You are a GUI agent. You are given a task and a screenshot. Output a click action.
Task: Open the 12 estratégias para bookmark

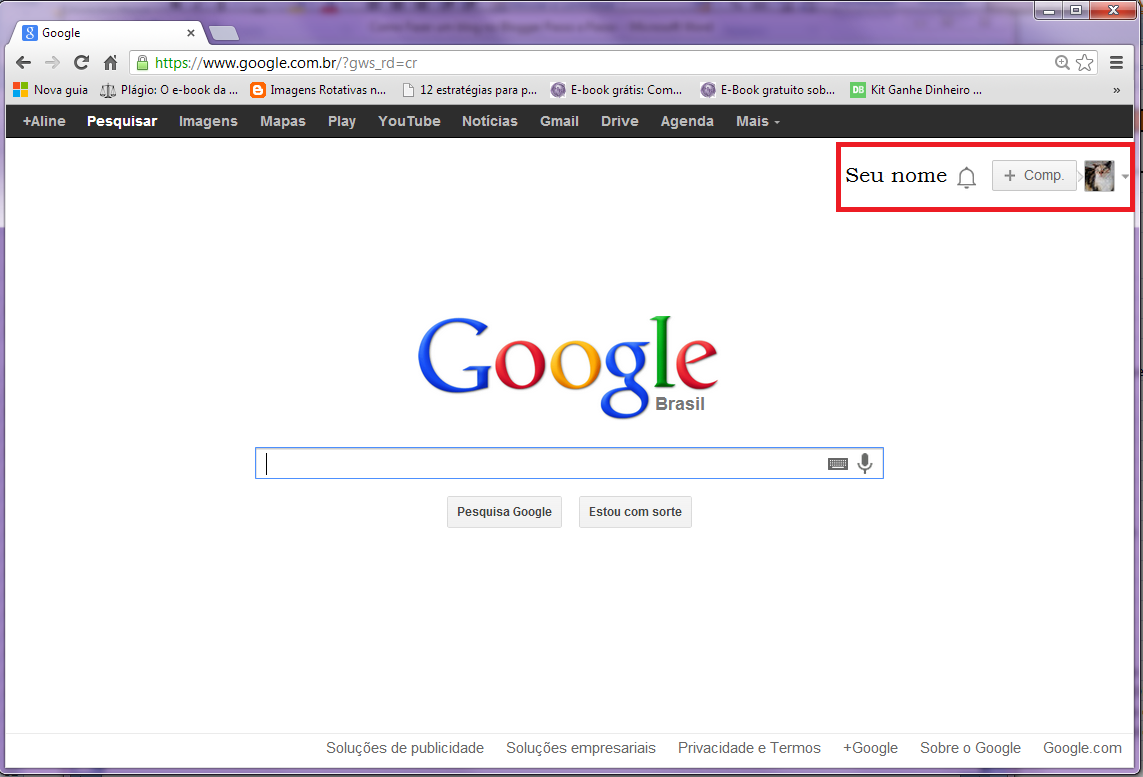(x=469, y=90)
